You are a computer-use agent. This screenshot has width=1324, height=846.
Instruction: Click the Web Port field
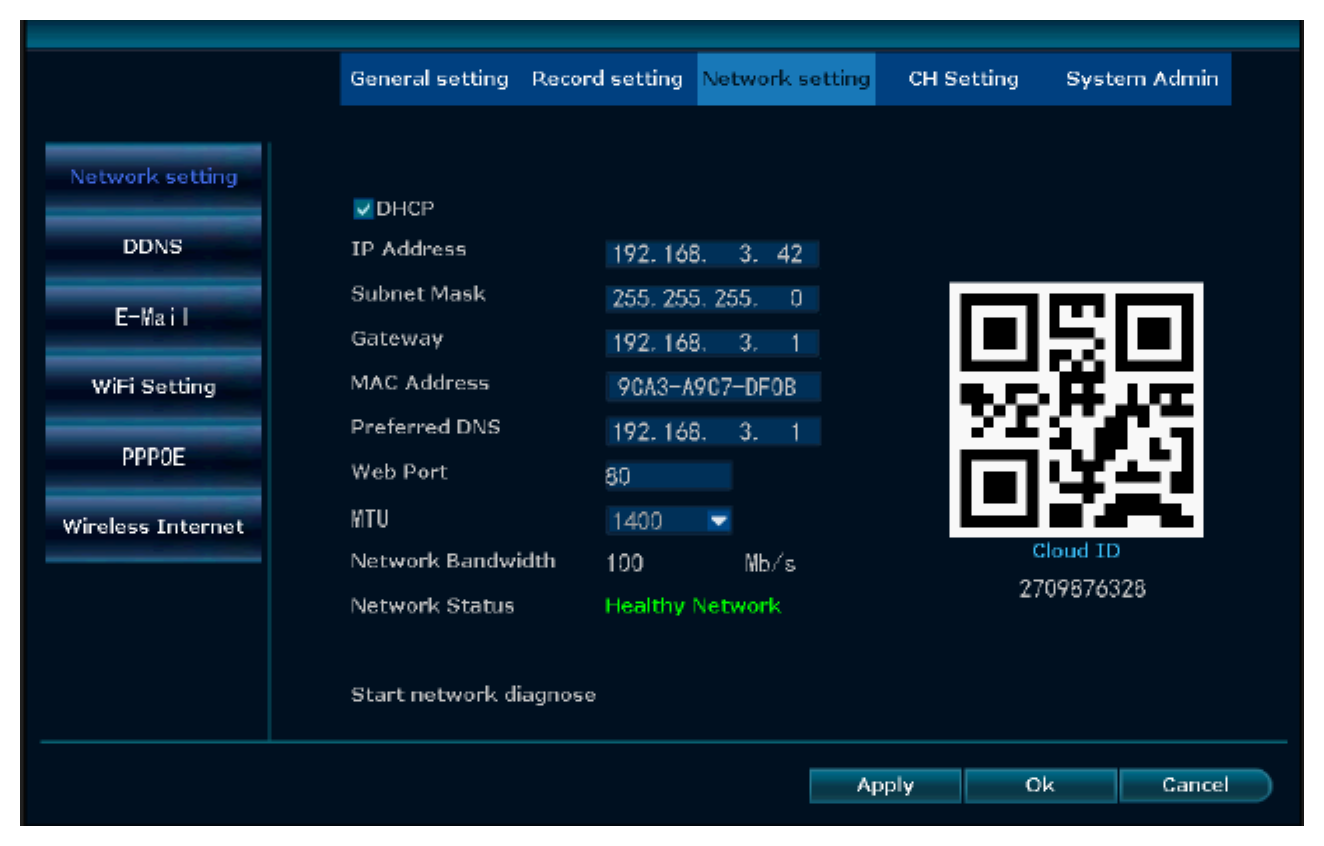coord(669,476)
